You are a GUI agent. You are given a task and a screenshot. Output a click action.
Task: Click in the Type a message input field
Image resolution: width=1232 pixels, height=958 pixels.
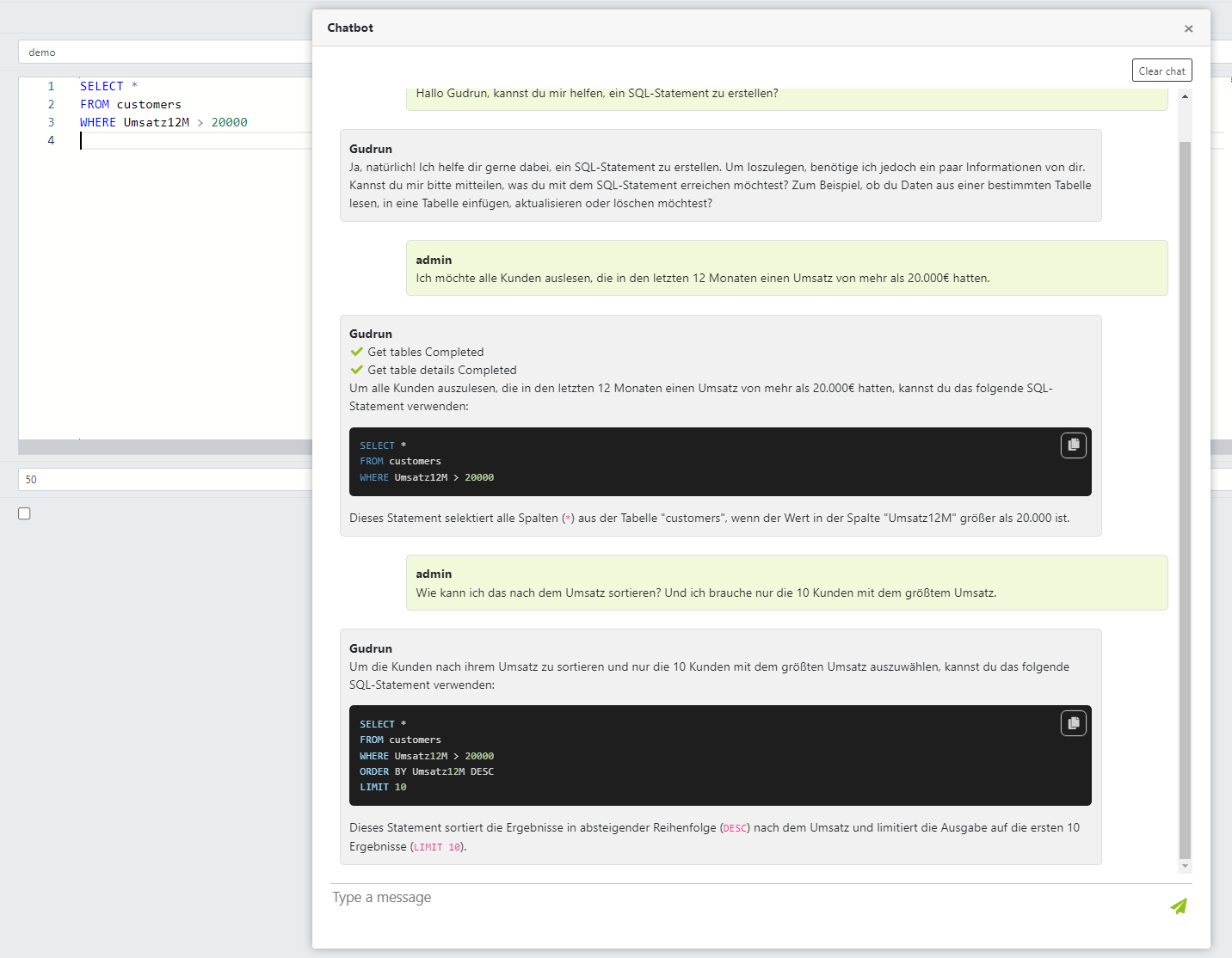click(x=602, y=897)
